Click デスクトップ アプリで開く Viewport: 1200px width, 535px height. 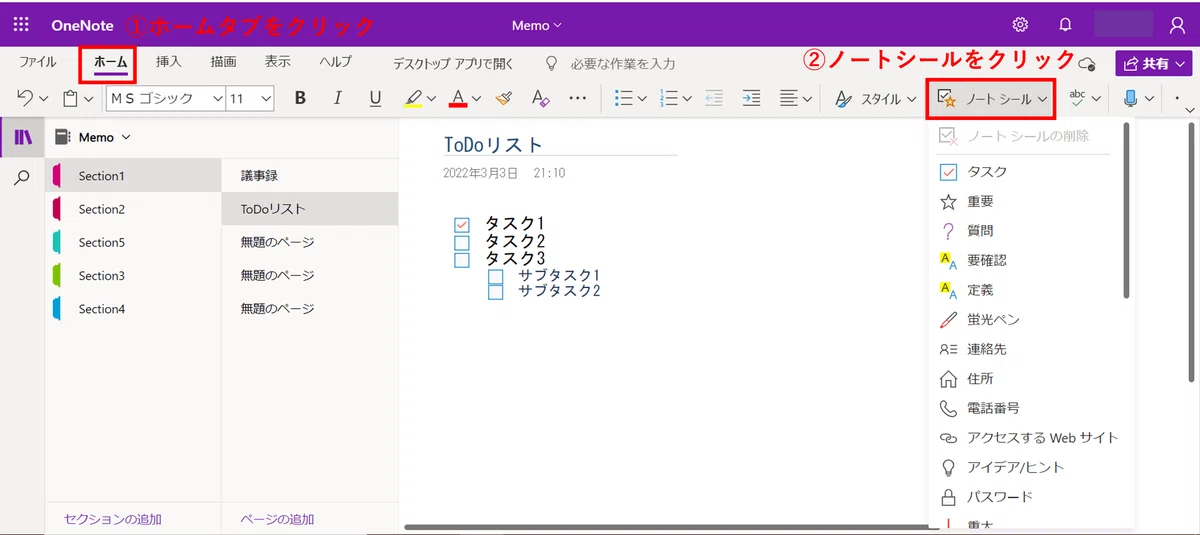coord(453,63)
